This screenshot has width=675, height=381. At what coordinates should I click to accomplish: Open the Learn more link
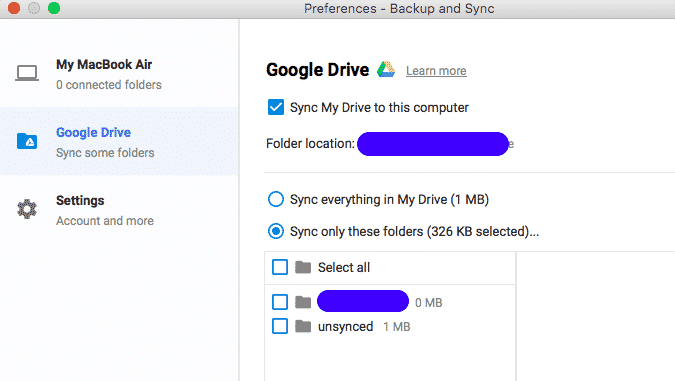tap(436, 71)
